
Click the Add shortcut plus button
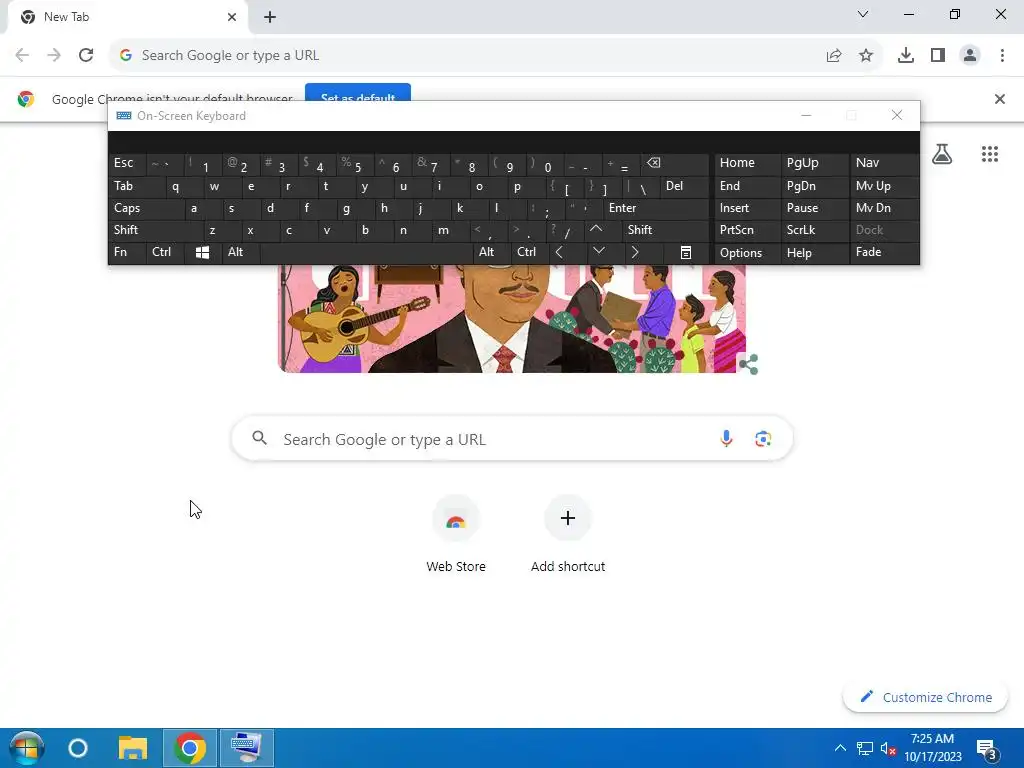pyautogui.click(x=568, y=518)
